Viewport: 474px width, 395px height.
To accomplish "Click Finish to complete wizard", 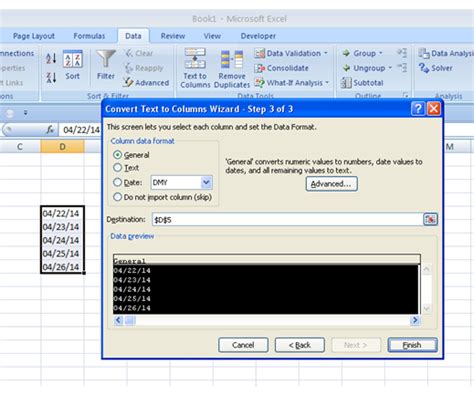I will tap(412, 345).
